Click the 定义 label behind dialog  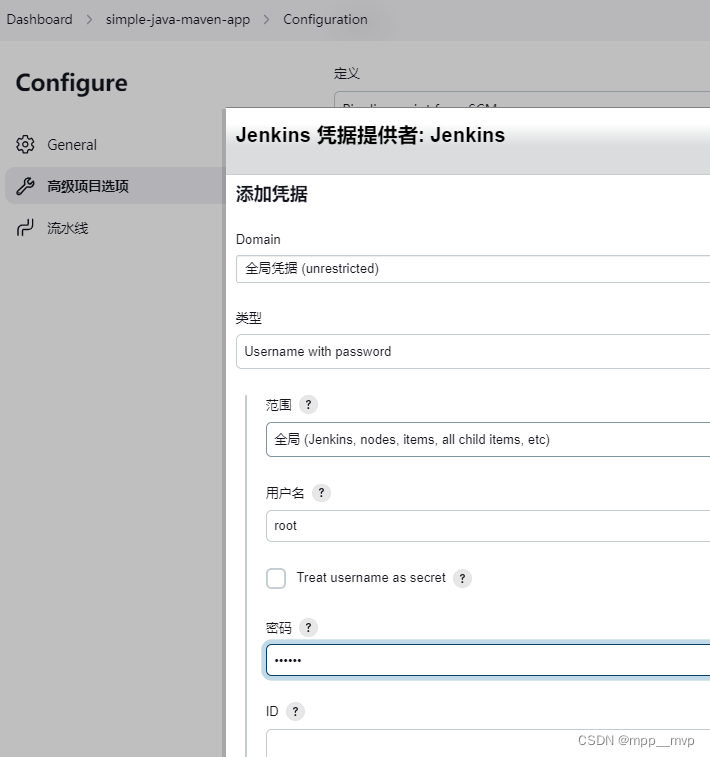(x=347, y=73)
